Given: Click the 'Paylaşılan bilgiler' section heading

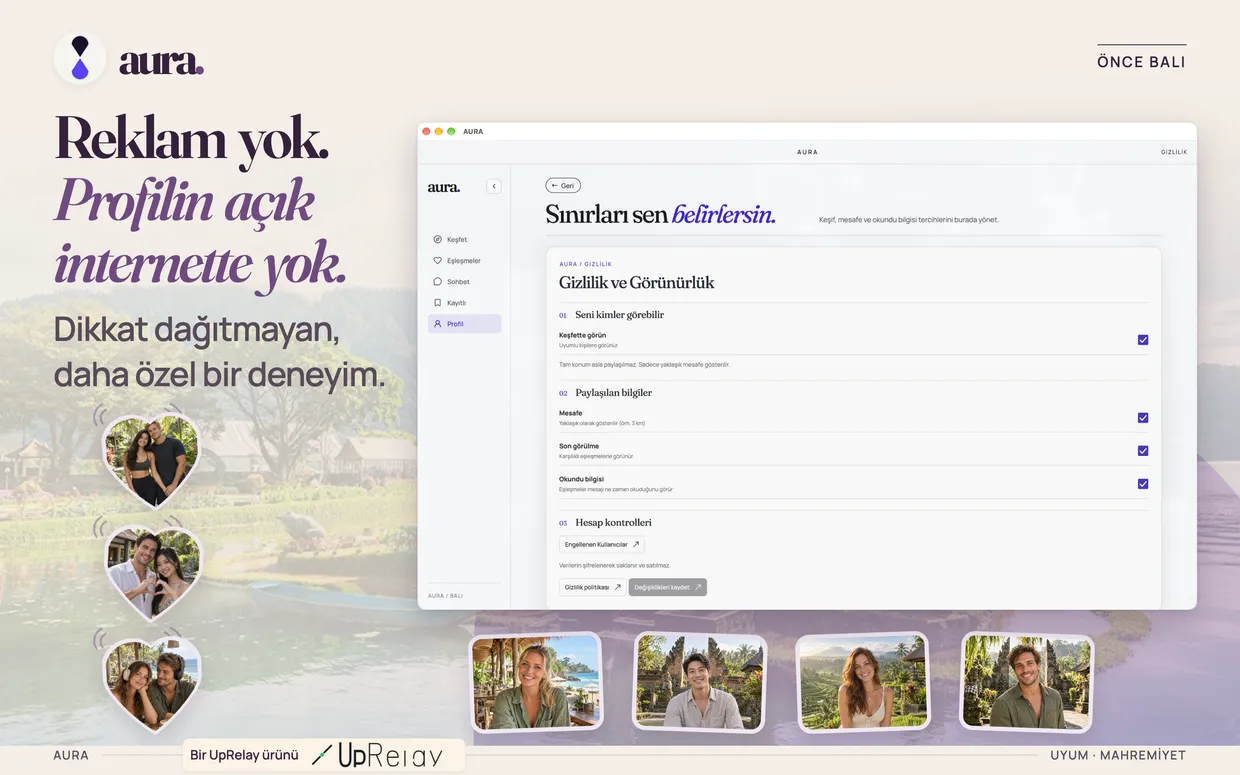Looking at the screenshot, I should [614, 393].
